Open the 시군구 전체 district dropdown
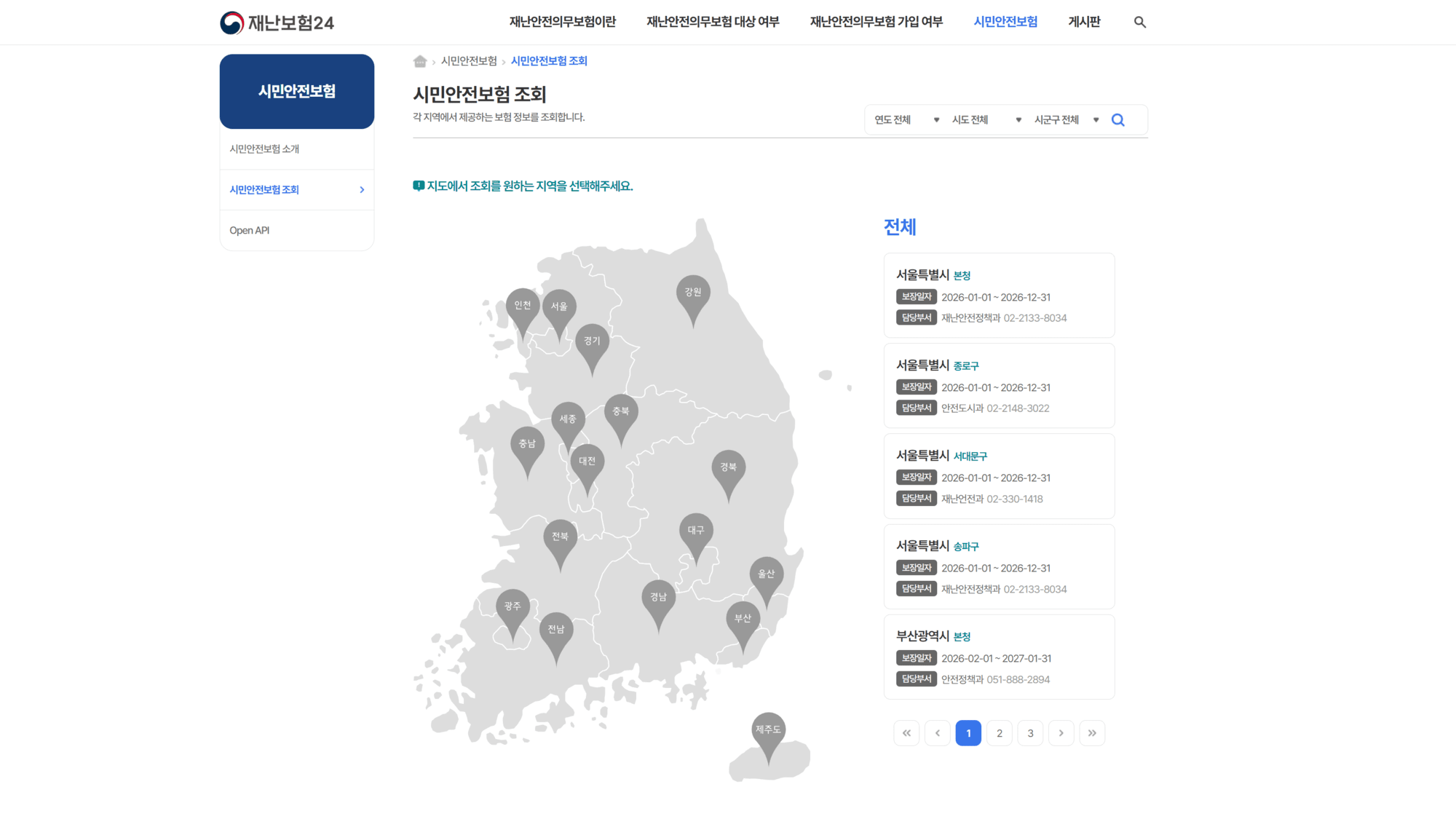This screenshot has height=819, width=1456. [1067, 120]
